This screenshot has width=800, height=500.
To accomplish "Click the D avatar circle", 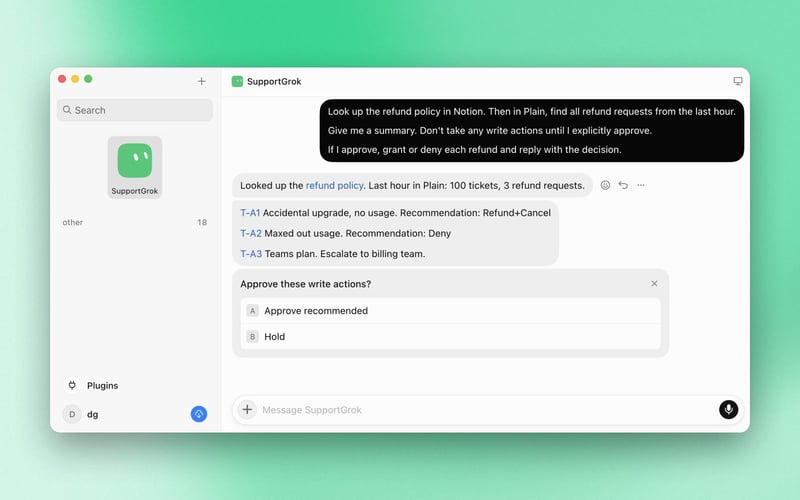I will point(72,414).
